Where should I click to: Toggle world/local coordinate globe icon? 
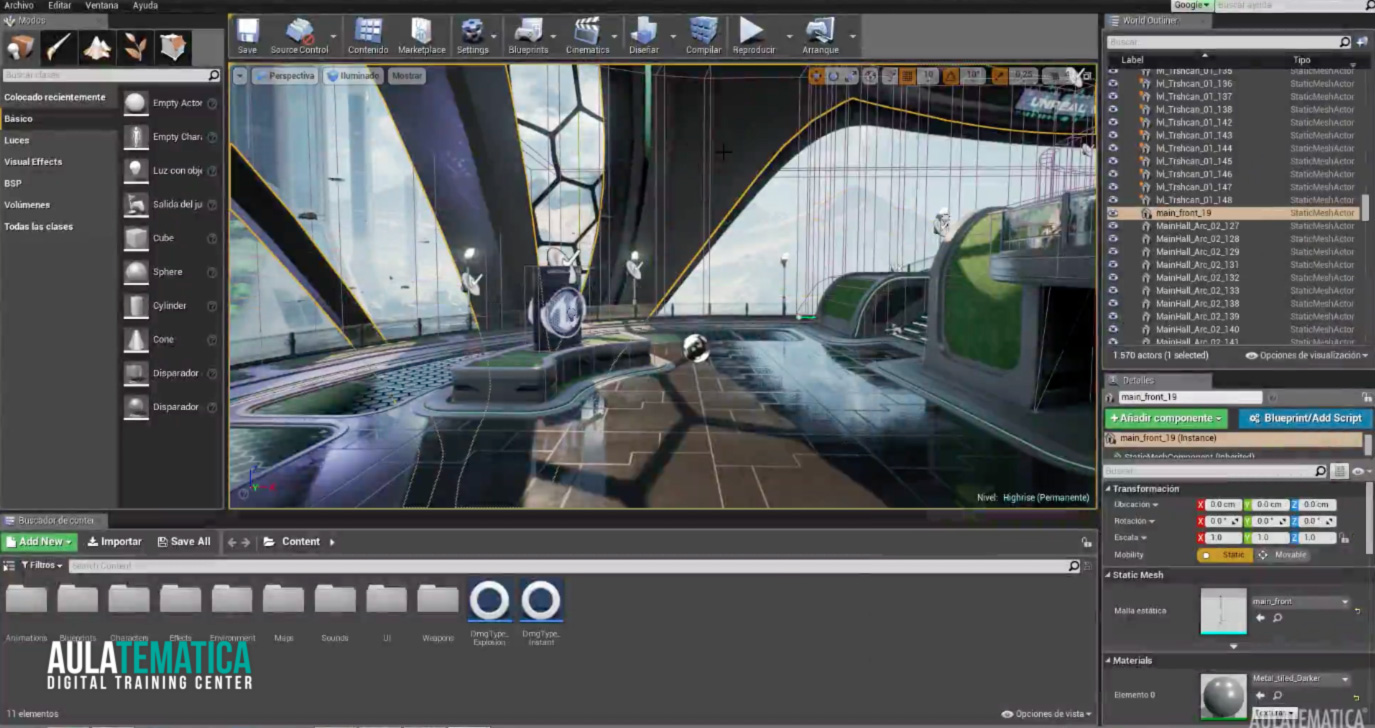[870, 76]
